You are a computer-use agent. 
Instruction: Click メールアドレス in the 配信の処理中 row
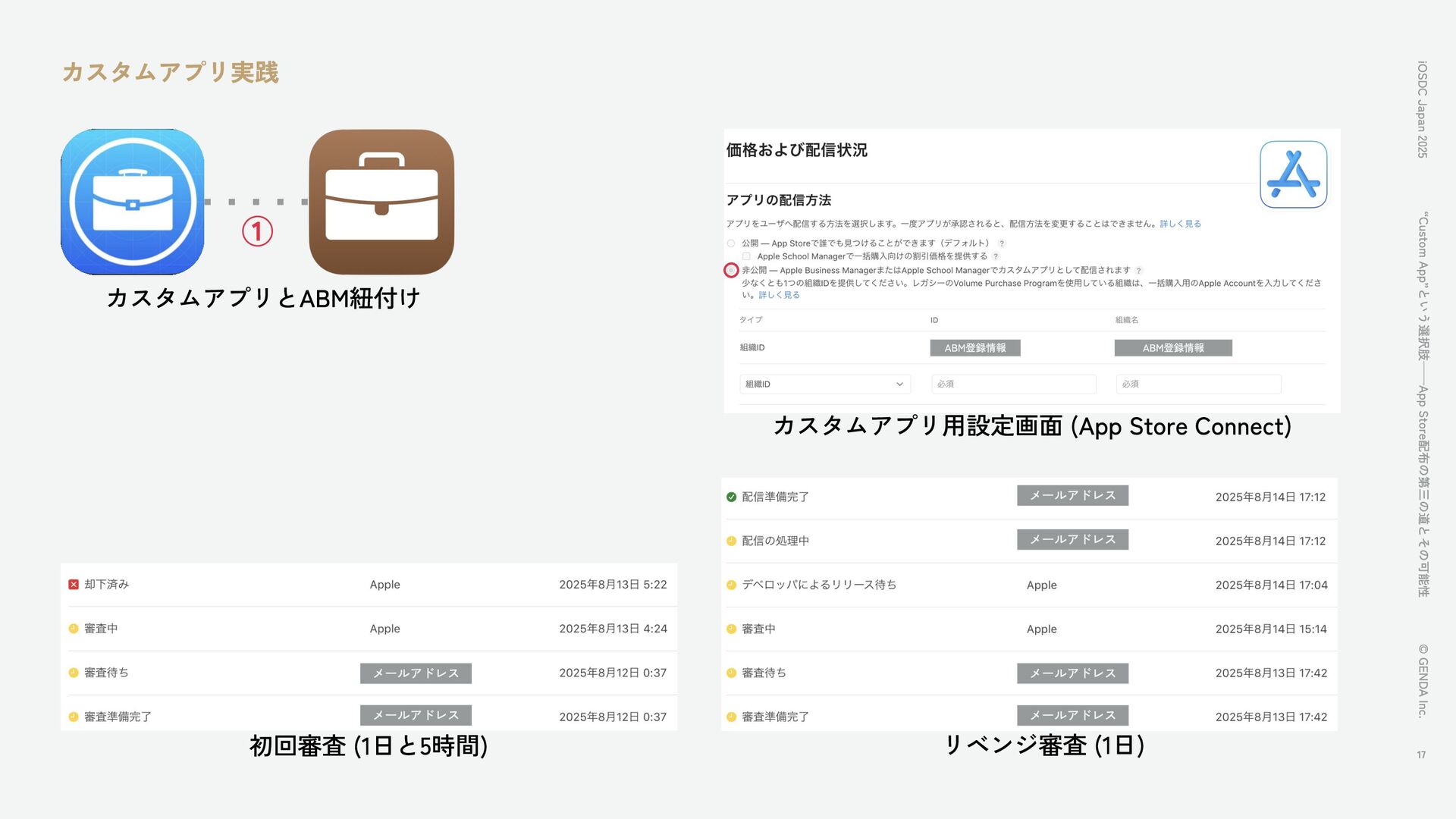(x=1073, y=539)
